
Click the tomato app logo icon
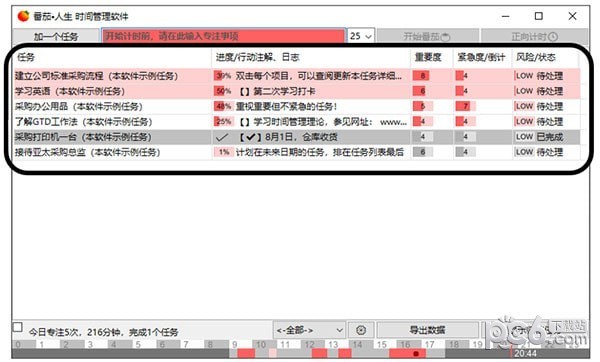pyautogui.click(x=23, y=16)
